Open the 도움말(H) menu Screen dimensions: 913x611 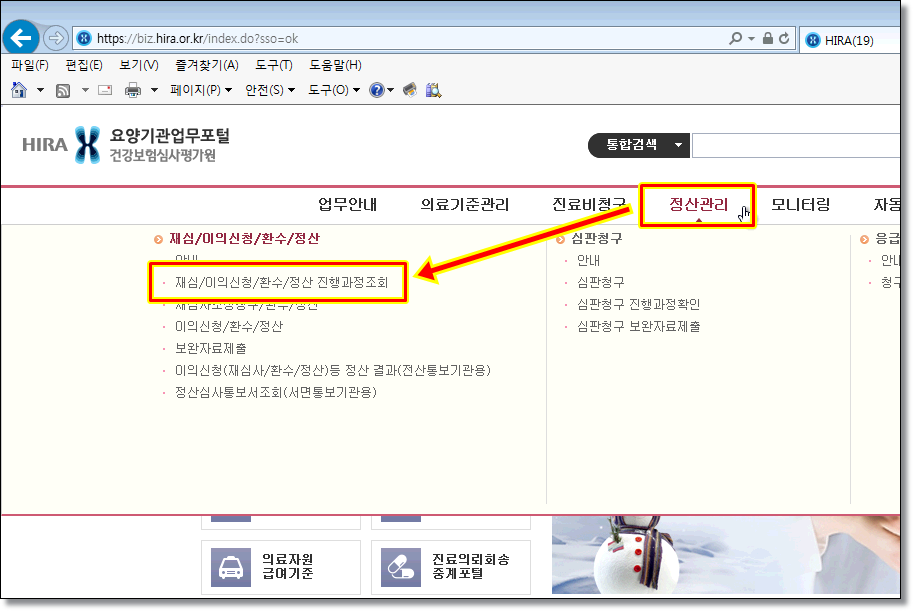pyautogui.click(x=335, y=65)
